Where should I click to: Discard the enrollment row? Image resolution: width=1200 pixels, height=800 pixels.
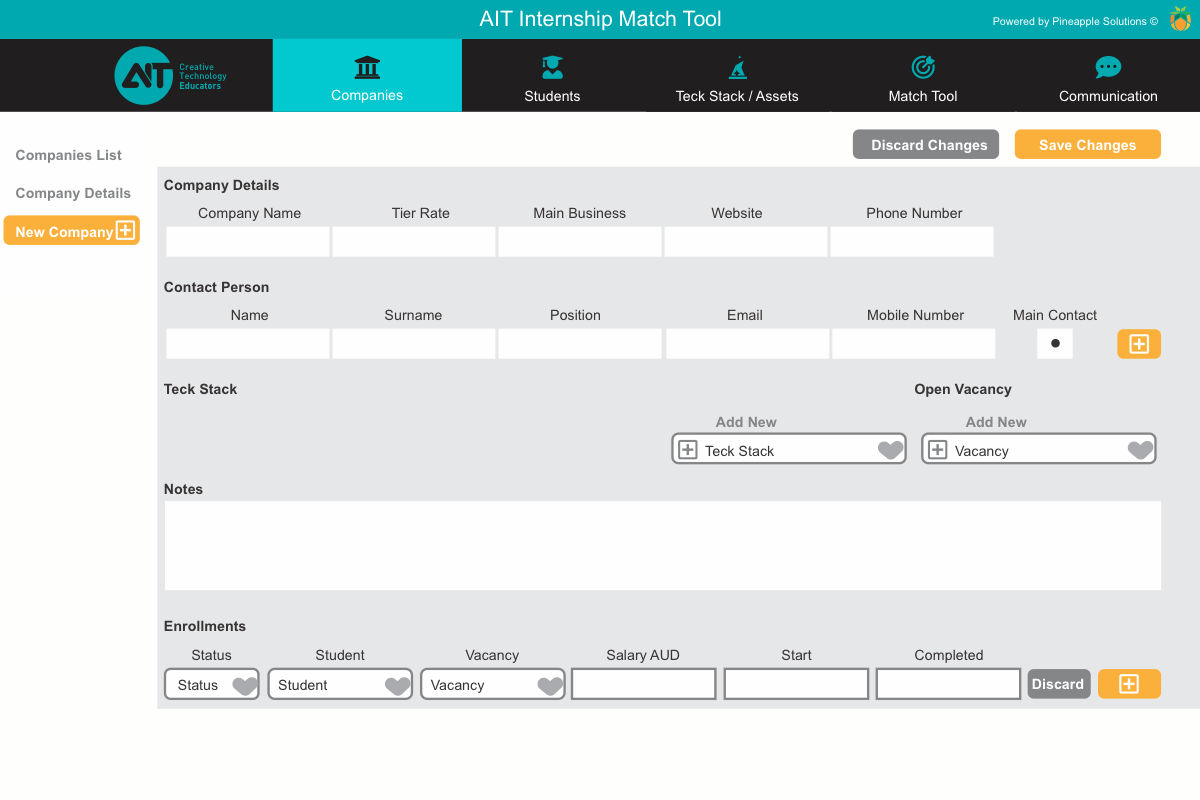[x=1058, y=684]
